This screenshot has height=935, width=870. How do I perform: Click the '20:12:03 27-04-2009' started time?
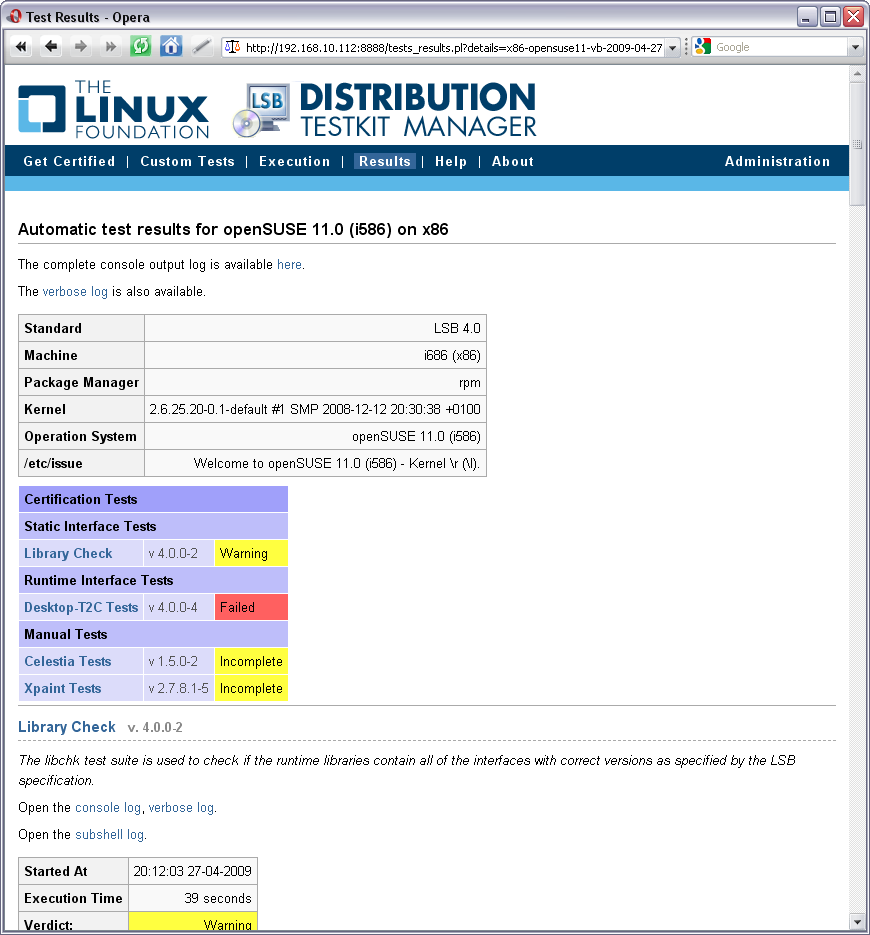coord(193,871)
